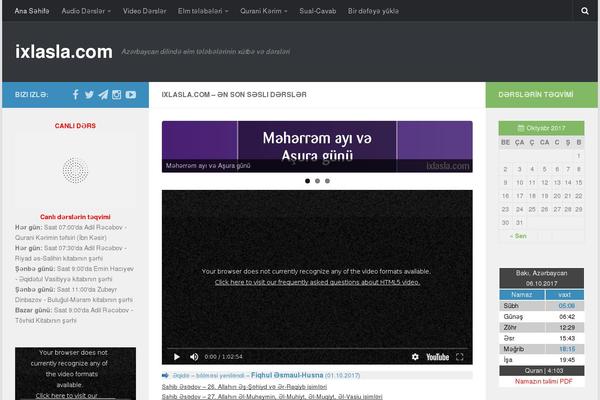This screenshot has height=400, width=600.
Task: Seek on the main video progress bar
Action: 317,349
